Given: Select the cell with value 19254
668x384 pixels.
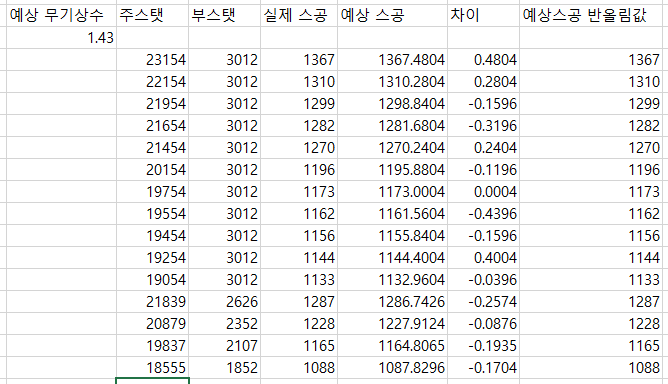Looking at the screenshot, I should tap(153, 258).
